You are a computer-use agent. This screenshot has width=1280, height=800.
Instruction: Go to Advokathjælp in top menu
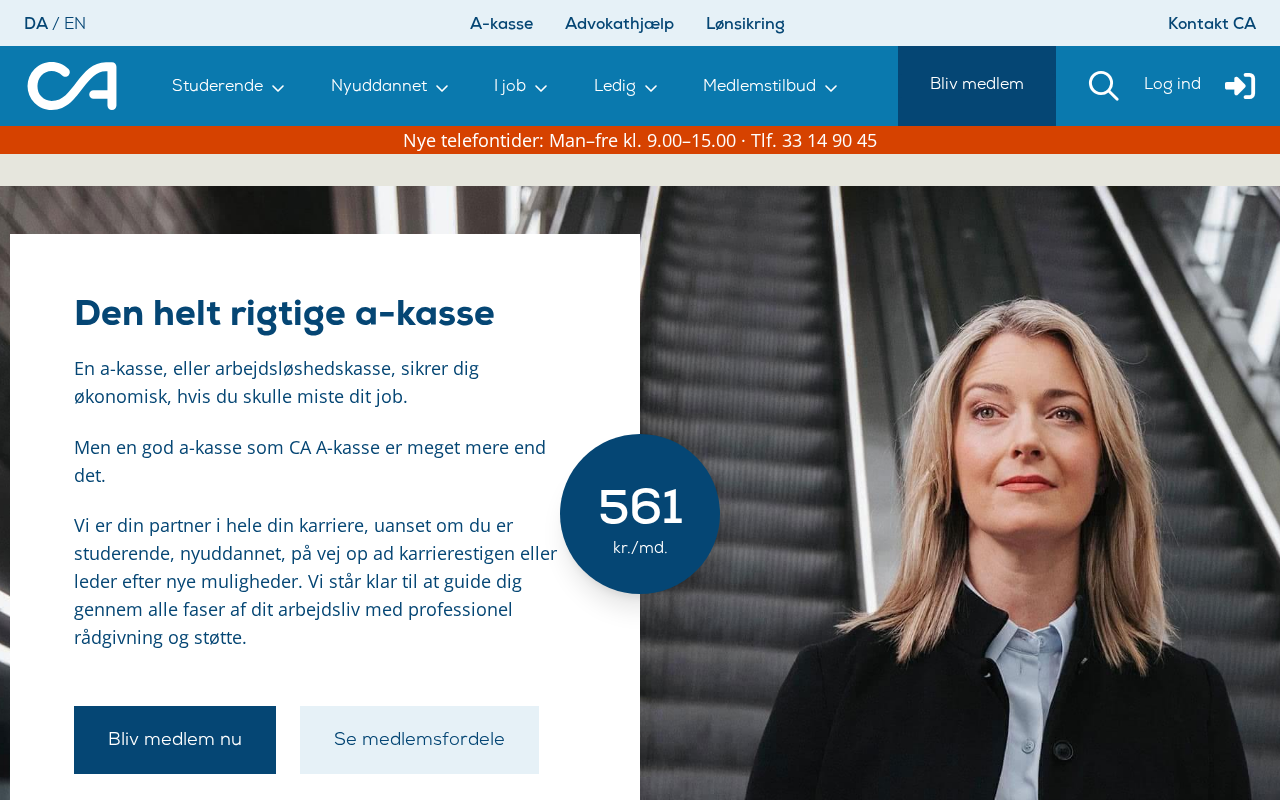pyautogui.click(x=619, y=24)
